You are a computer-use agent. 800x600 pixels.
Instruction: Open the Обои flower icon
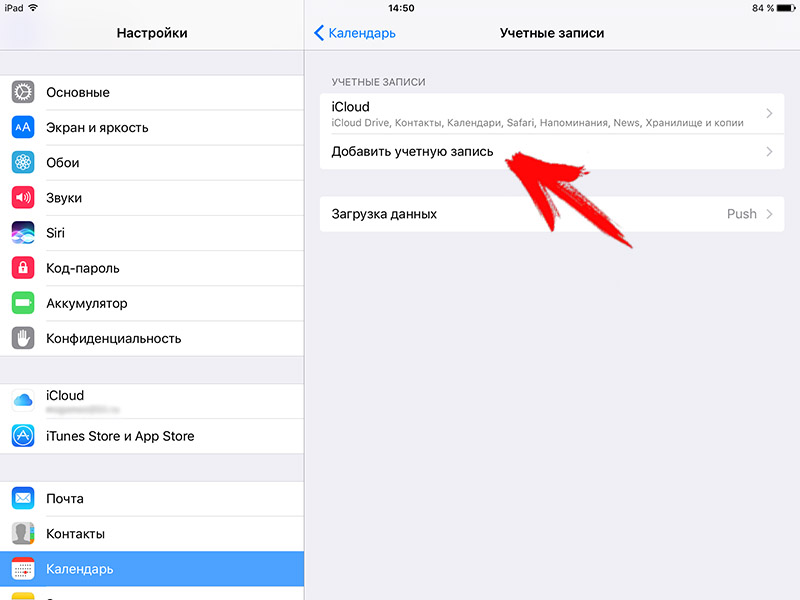click(23, 163)
